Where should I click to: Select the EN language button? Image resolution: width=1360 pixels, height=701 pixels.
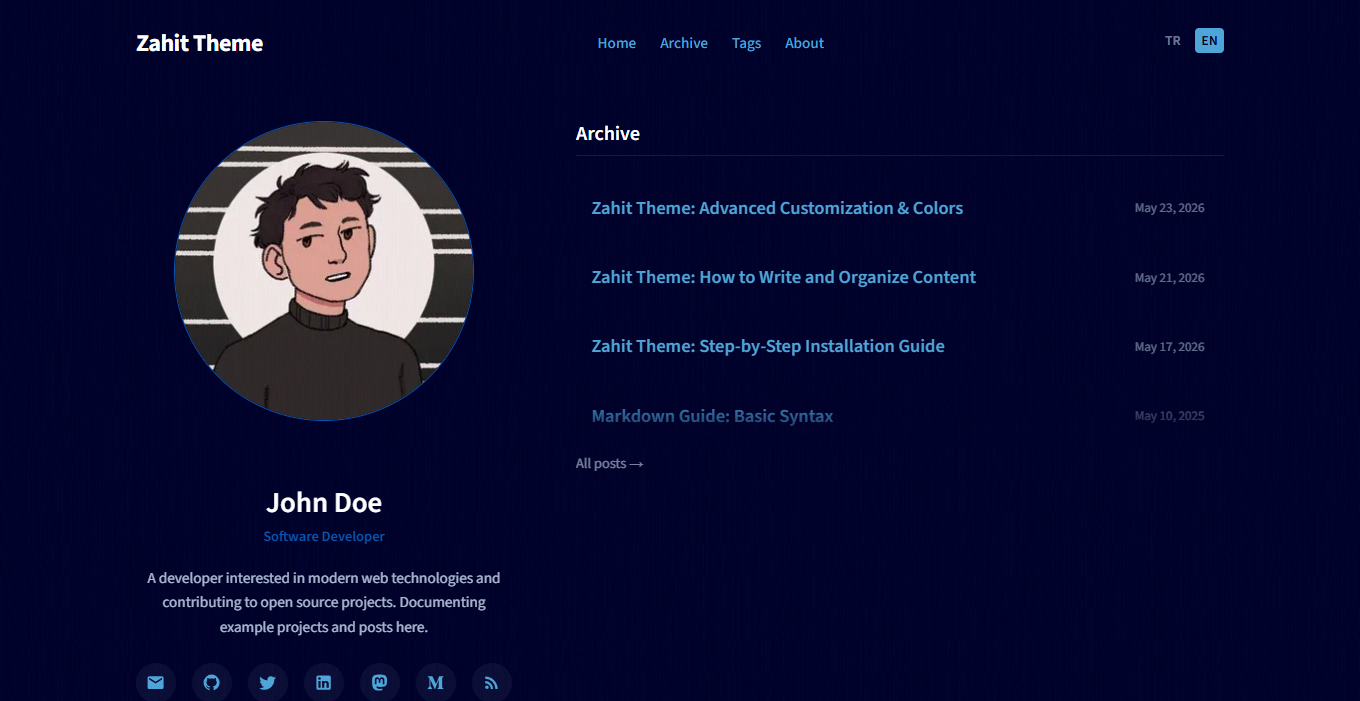pos(1209,41)
